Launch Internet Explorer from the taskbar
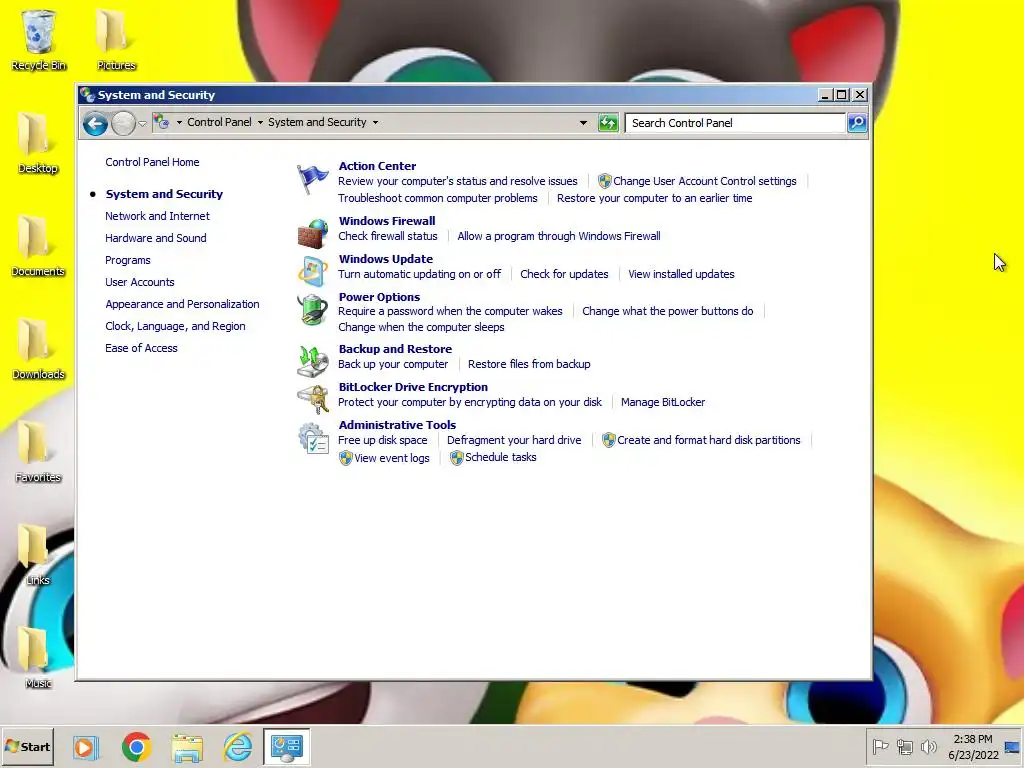Viewport: 1024px width, 768px height. [x=237, y=747]
